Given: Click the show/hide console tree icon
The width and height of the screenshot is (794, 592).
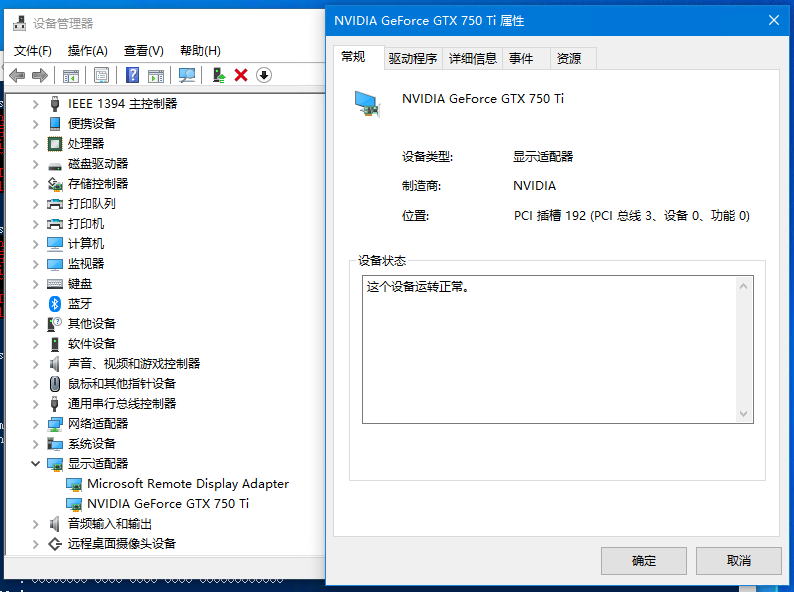Looking at the screenshot, I should [x=71, y=75].
